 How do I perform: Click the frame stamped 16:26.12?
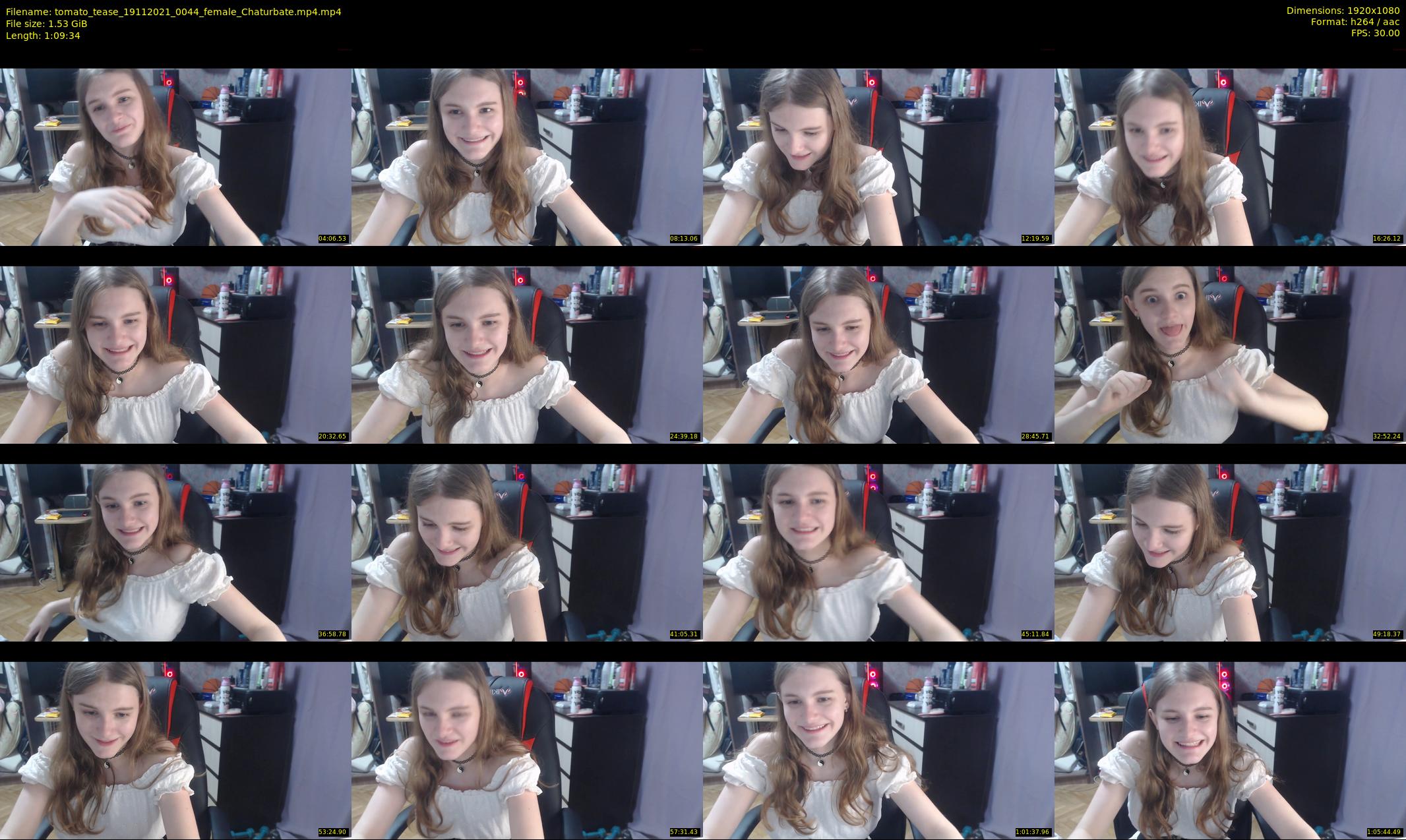(1230, 157)
